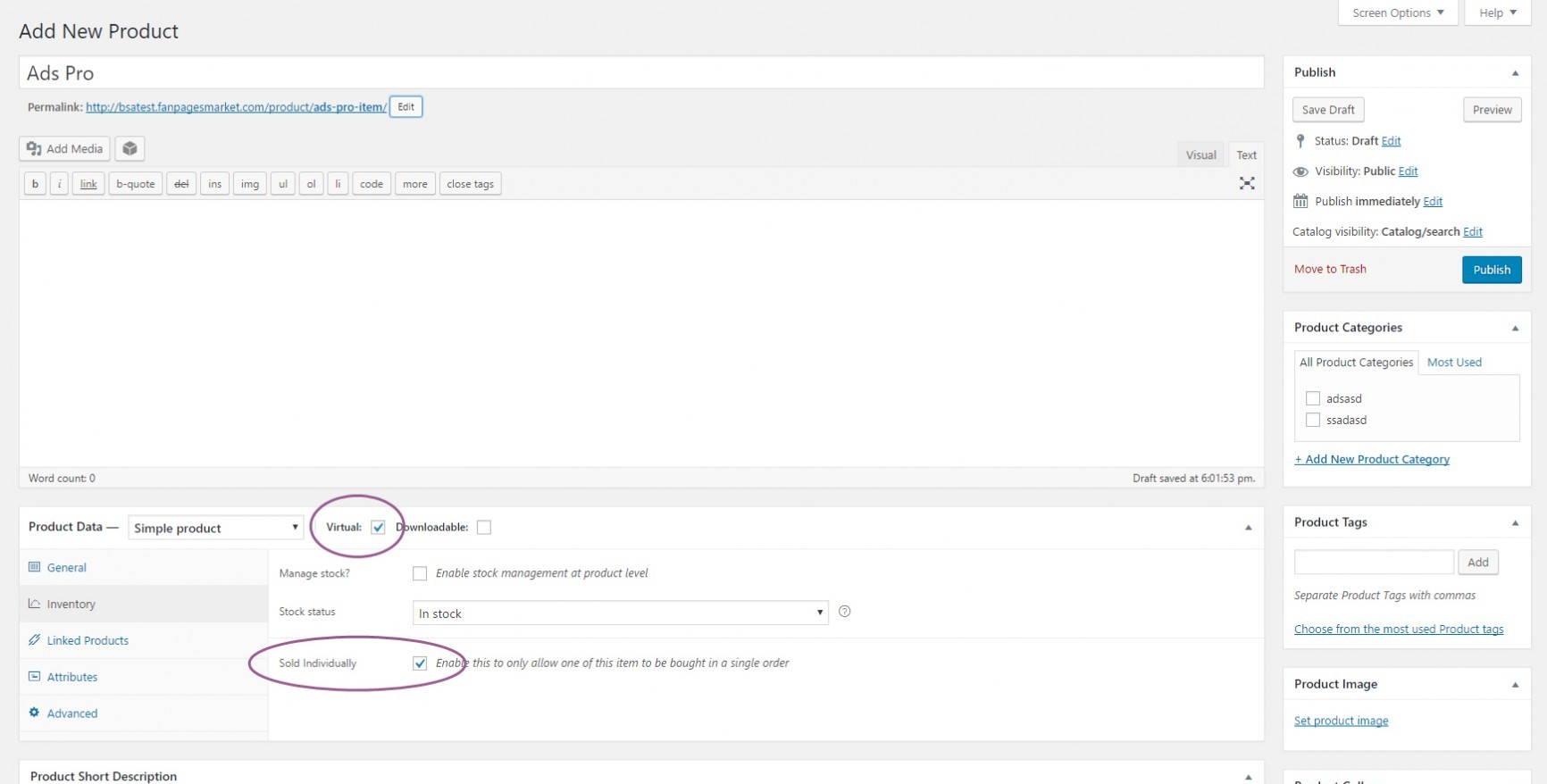Click the Visibility eye icon

point(1300,171)
